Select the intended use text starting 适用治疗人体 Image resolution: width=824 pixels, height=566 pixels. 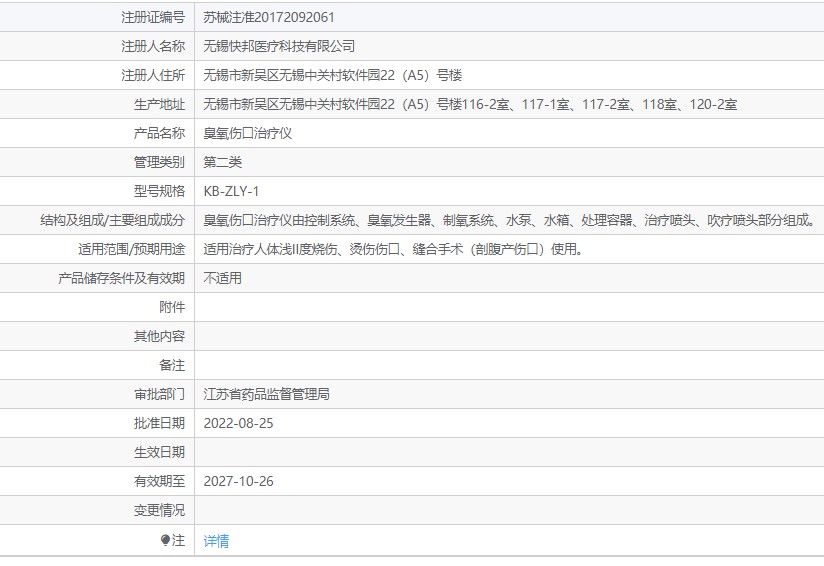point(394,249)
